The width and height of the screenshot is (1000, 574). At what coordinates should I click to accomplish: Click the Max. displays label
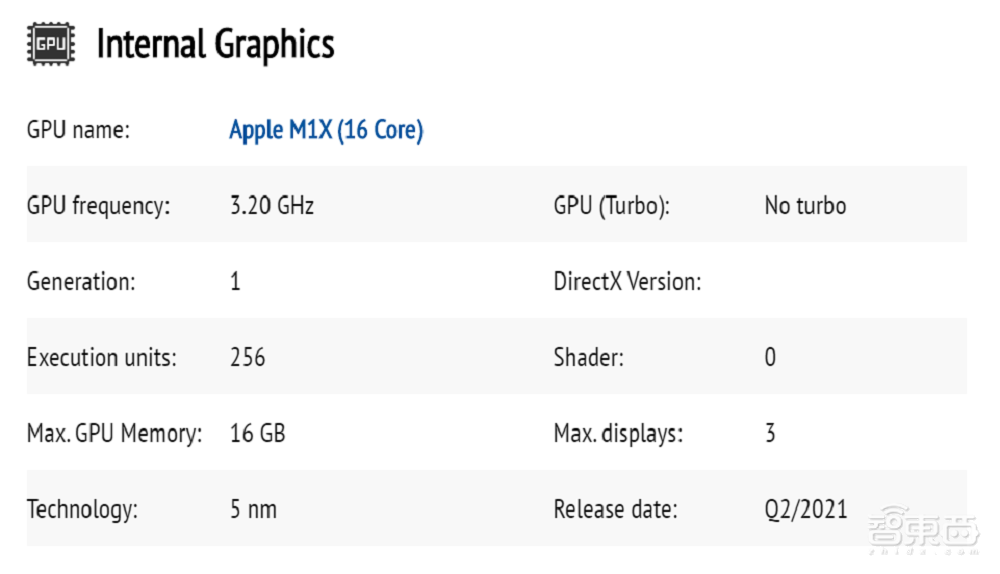coord(618,434)
